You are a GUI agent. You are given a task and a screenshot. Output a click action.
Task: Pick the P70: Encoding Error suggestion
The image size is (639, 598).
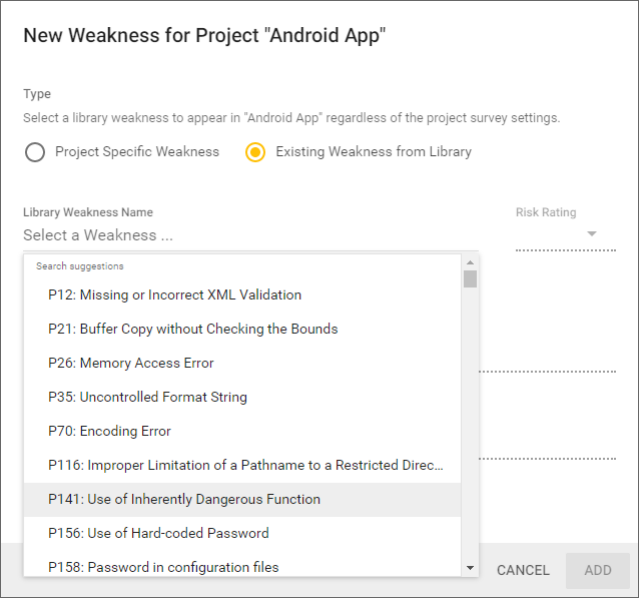click(x=109, y=431)
